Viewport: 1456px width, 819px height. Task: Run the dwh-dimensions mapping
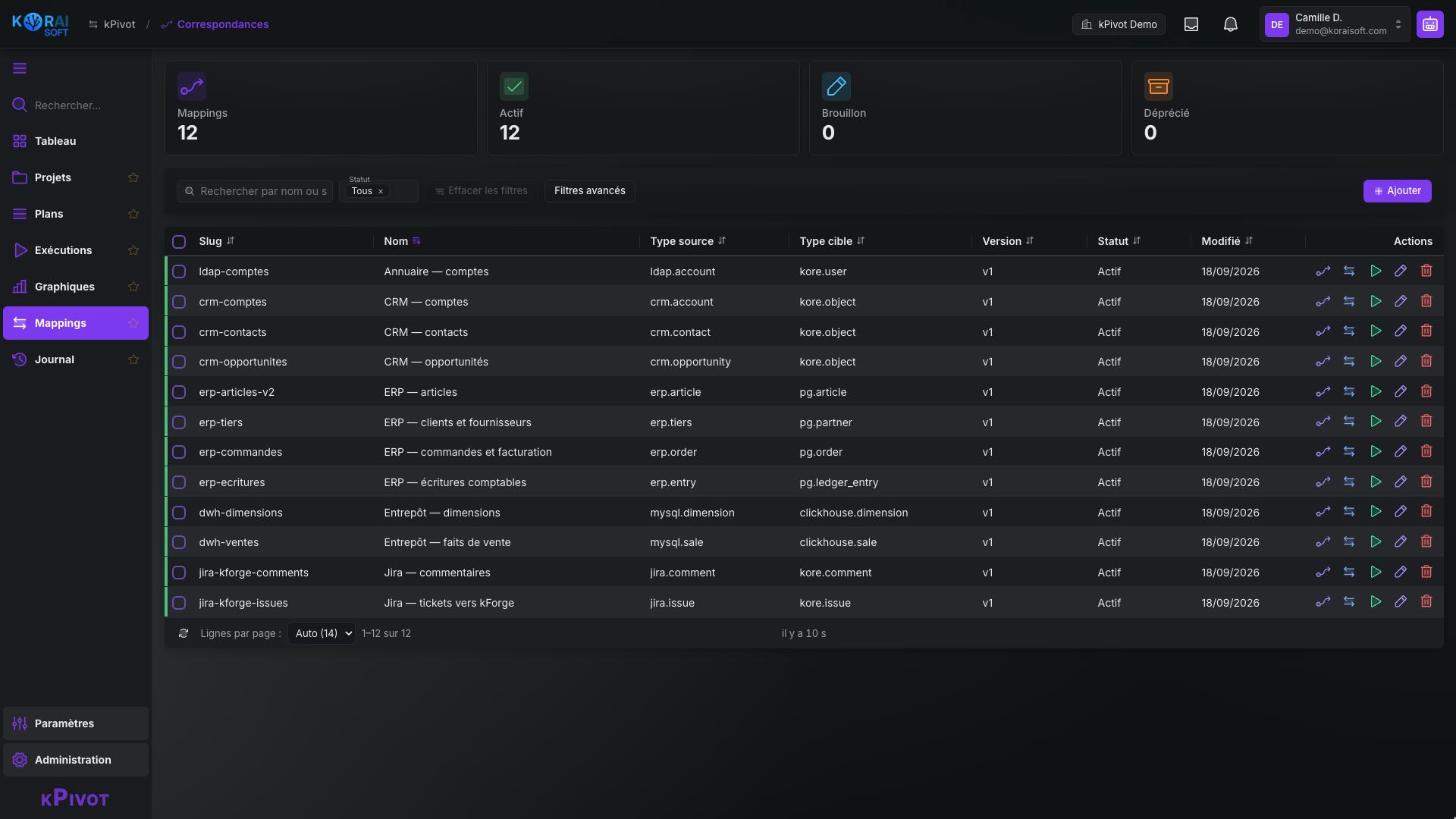pyautogui.click(x=1376, y=512)
